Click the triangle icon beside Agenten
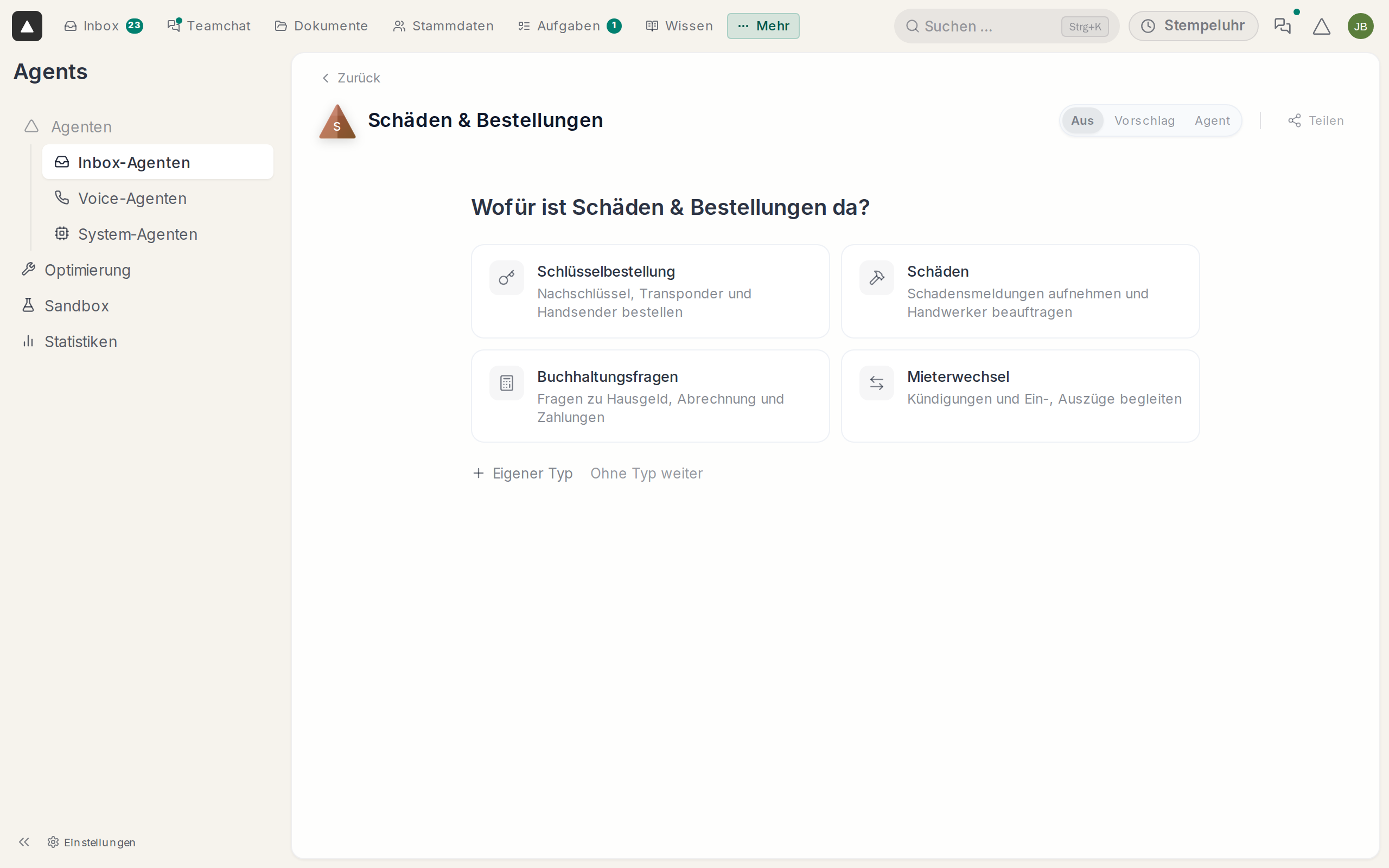This screenshot has width=1389, height=868. point(31,126)
